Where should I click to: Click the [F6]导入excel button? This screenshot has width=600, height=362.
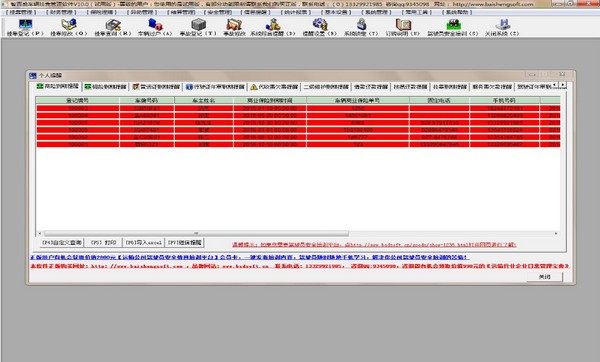coord(144,243)
